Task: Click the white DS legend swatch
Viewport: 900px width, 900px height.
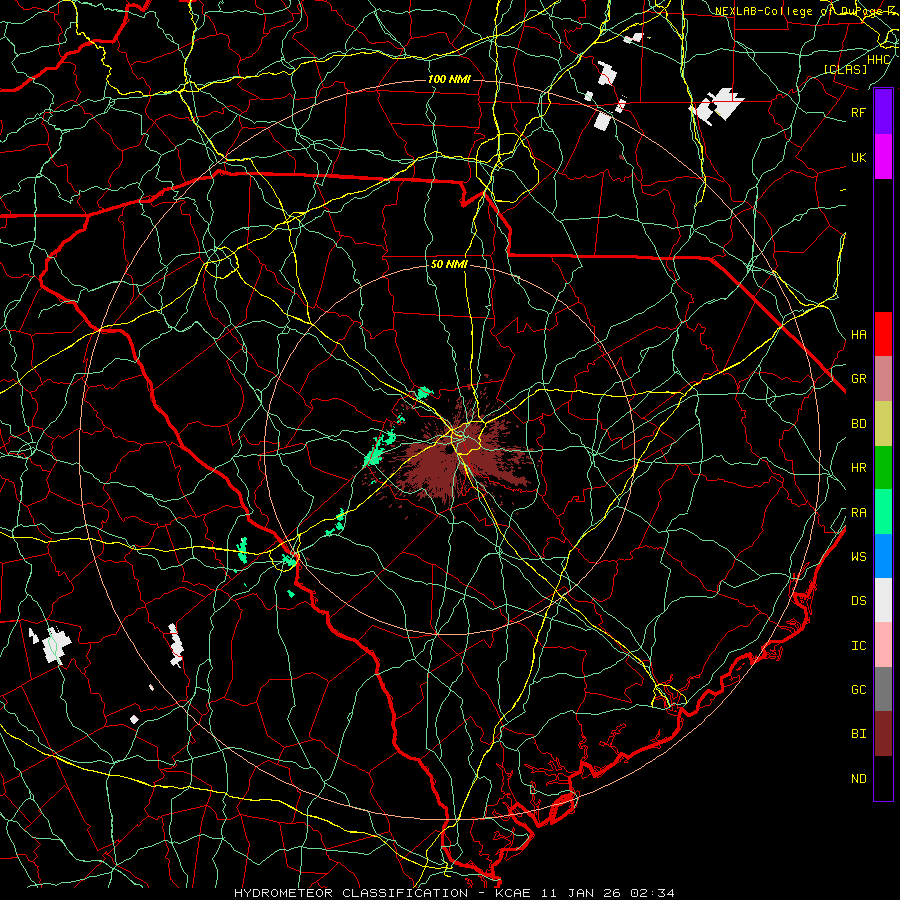Action: coord(883,600)
